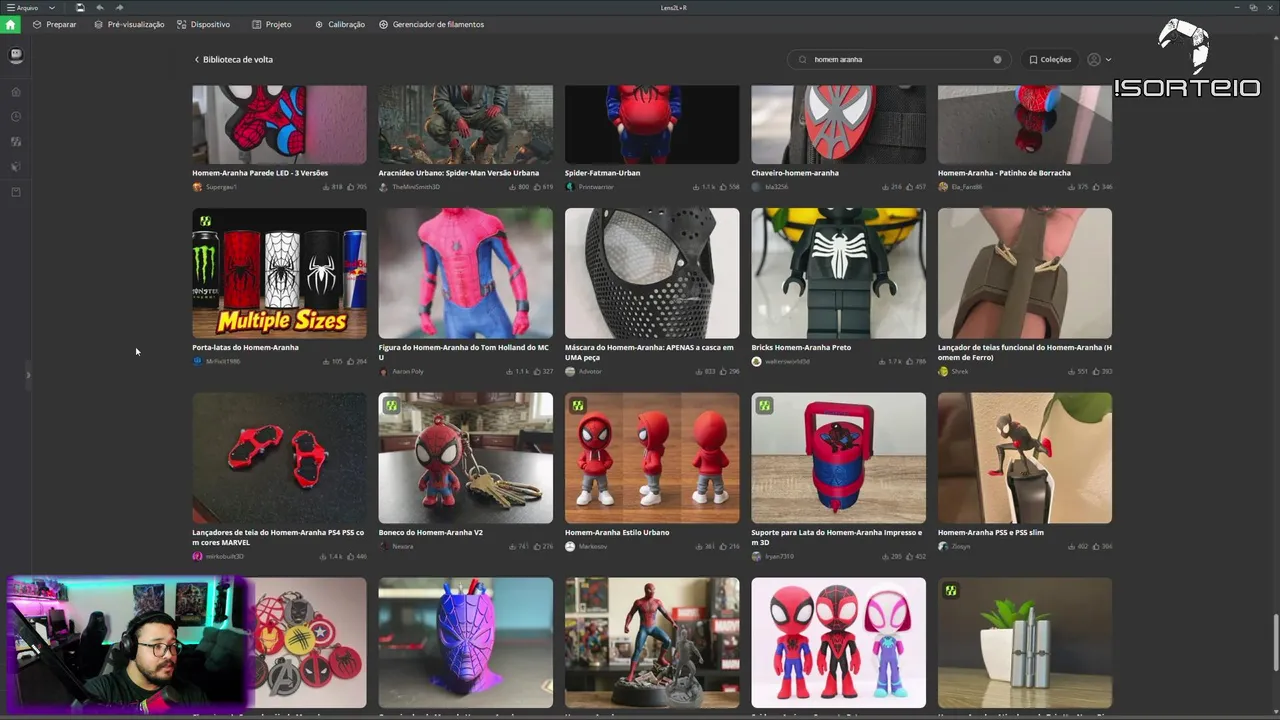Click the undo arrow in title bar
Image resolution: width=1280 pixels, height=720 pixels.
(100, 8)
